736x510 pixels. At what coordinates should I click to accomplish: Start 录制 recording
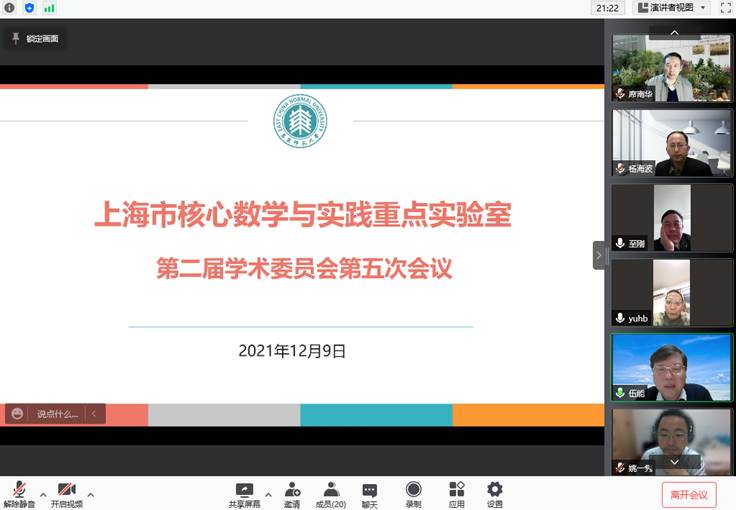tap(413, 494)
